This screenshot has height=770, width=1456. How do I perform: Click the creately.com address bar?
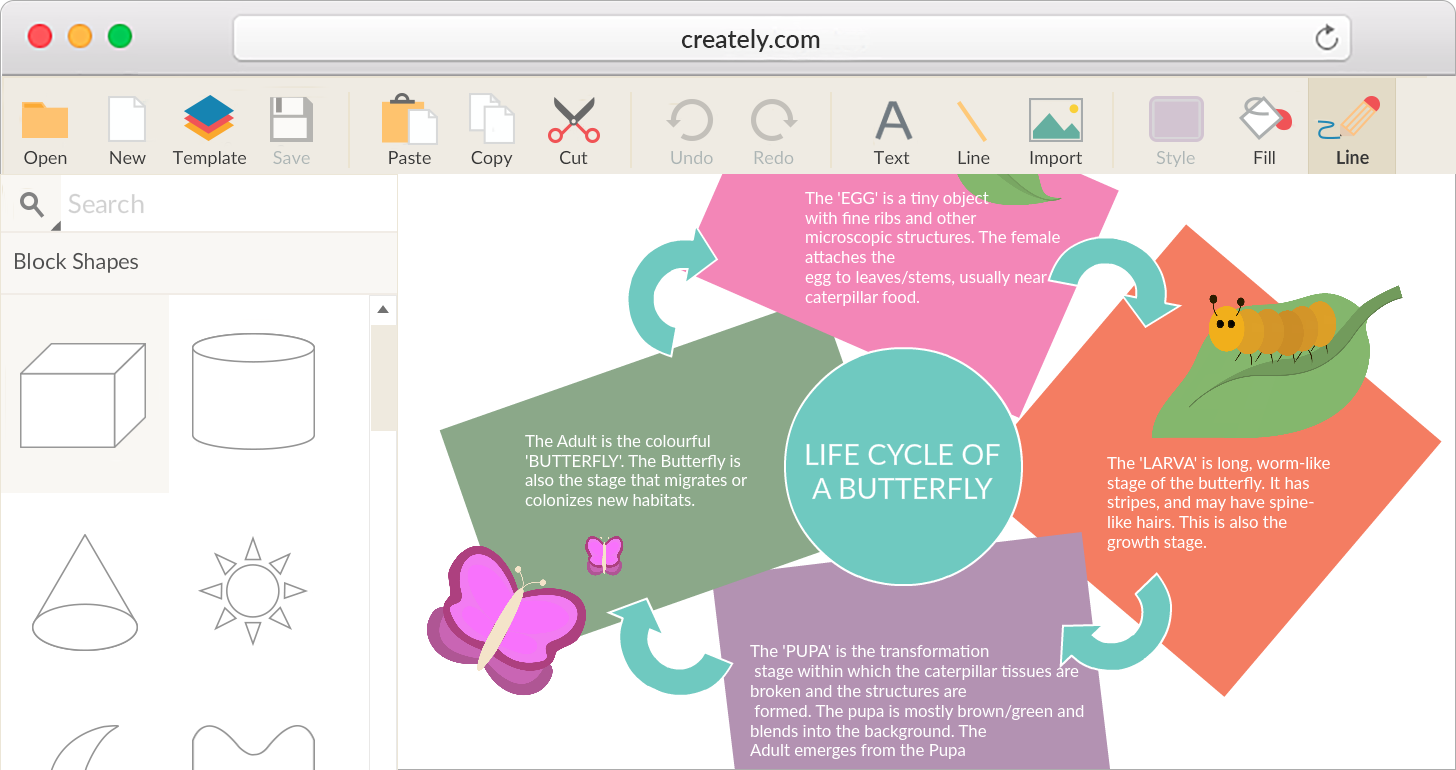pos(750,39)
